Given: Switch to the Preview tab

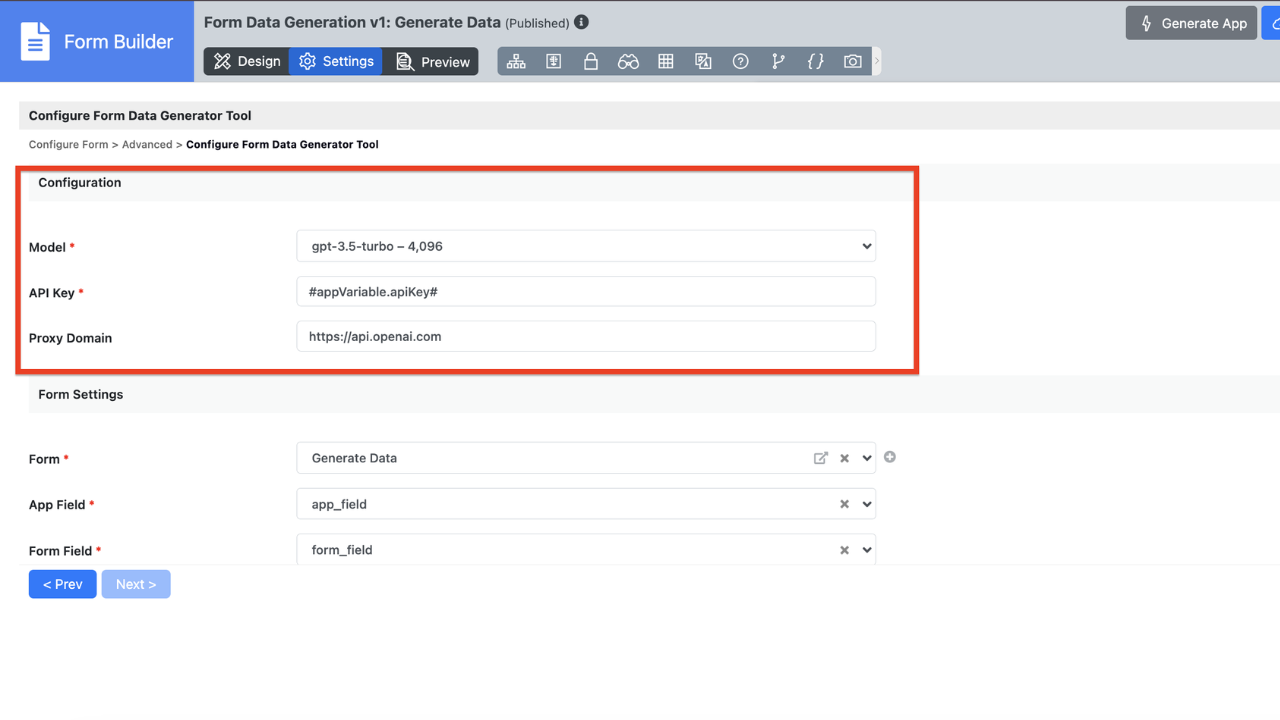Looking at the screenshot, I should (x=432, y=62).
